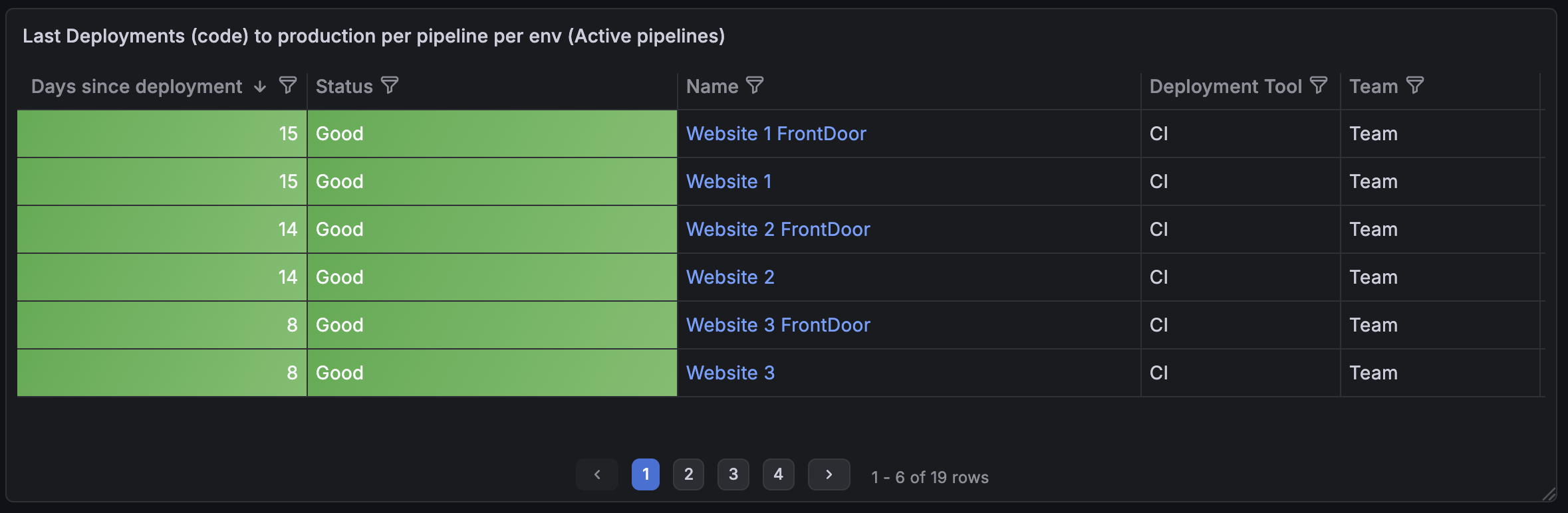Click CI tool cell in Website 1 row
This screenshot has width=1568, height=513.
[1241, 181]
